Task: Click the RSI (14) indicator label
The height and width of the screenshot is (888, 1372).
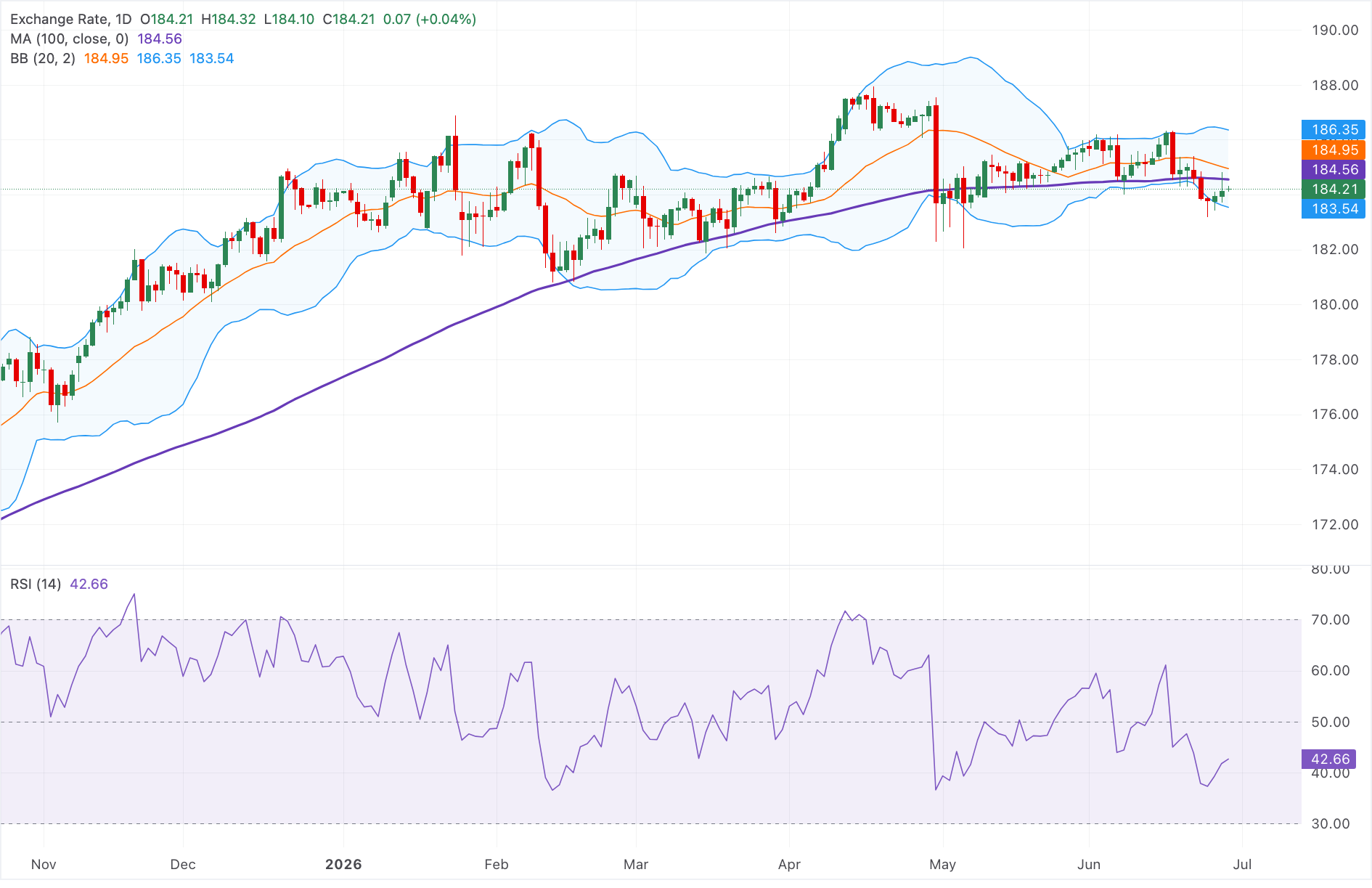Action: pyautogui.click(x=36, y=584)
